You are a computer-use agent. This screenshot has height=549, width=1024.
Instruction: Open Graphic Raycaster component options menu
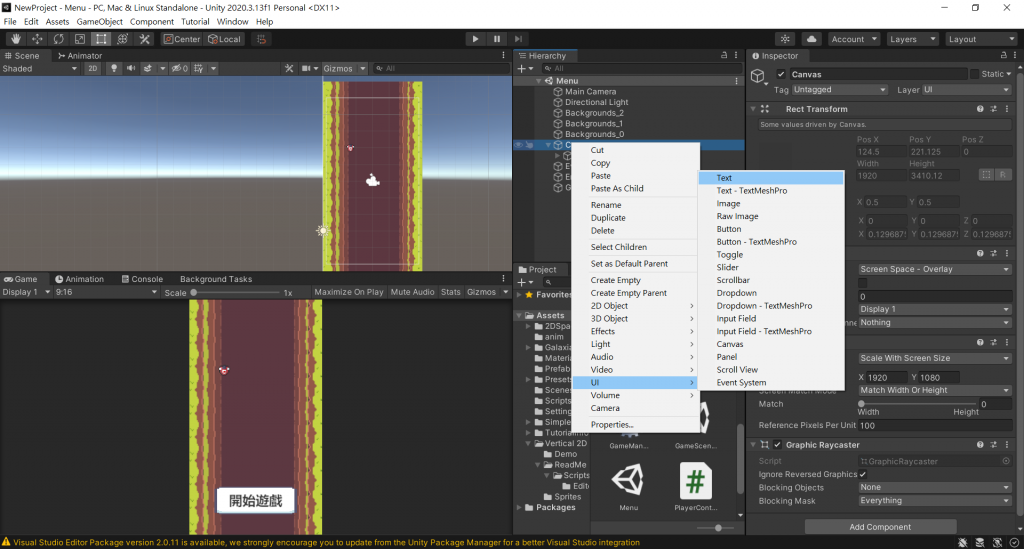point(1007,445)
